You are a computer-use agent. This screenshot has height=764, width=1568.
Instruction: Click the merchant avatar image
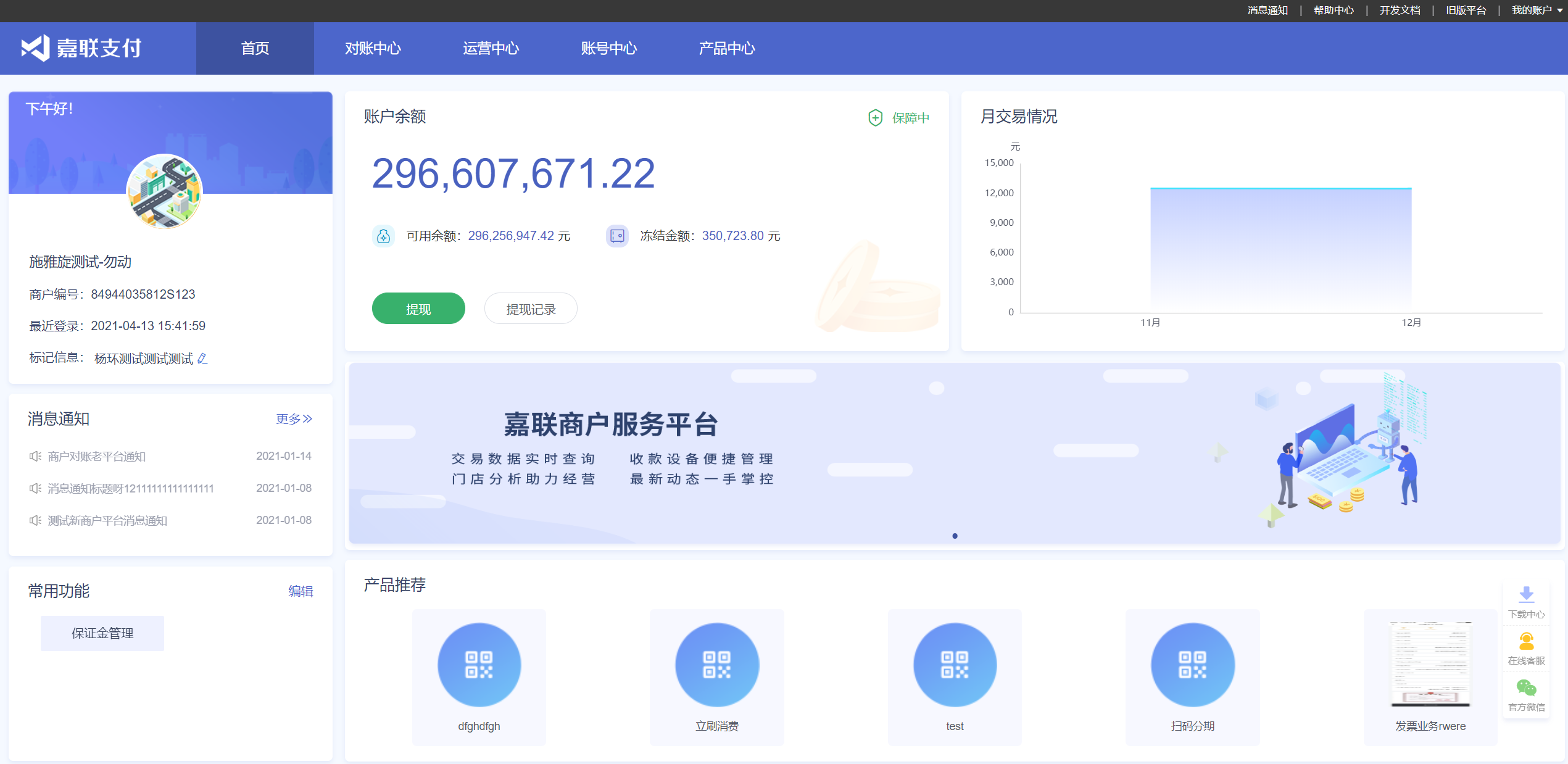[164, 192]
